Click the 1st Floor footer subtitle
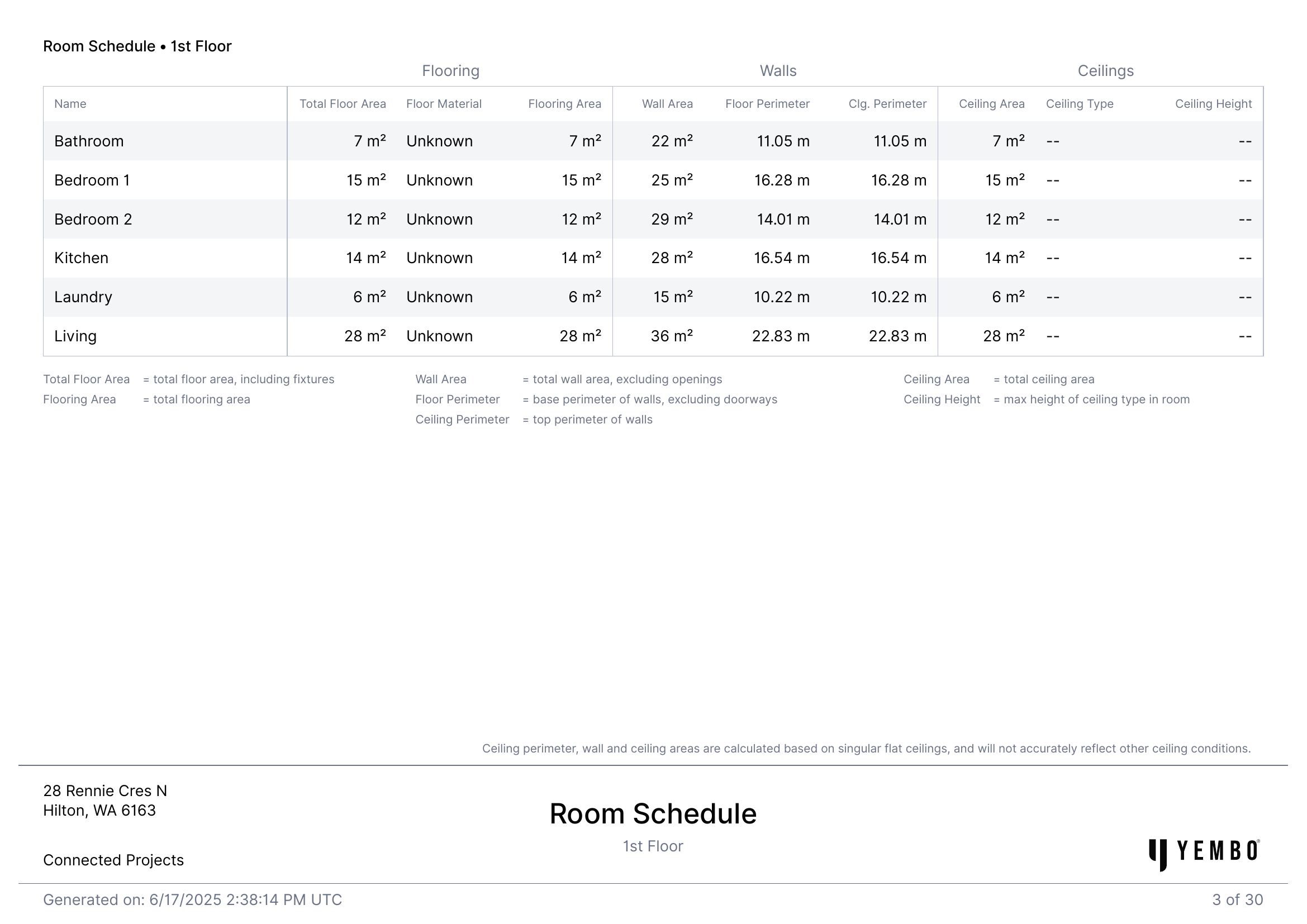 (653, 846)
